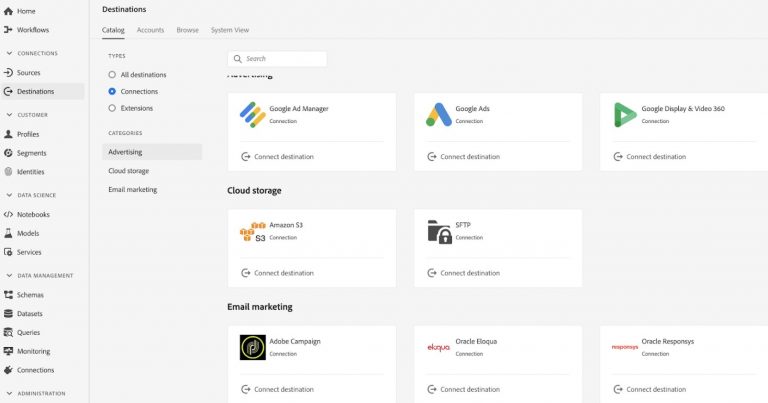Select the All destinations radio button
768x403 pixels.
pos(112,75)
